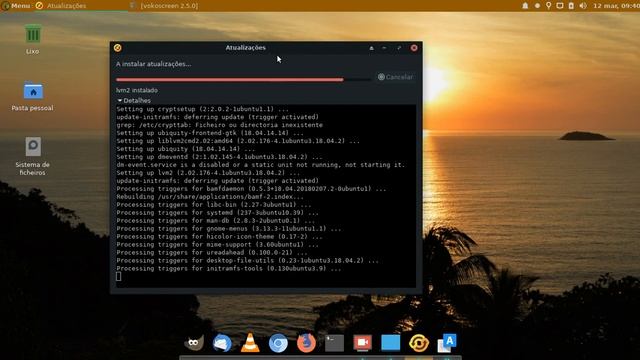Maximize the Atualizações window
640x360 pixels.
point(399,48)
